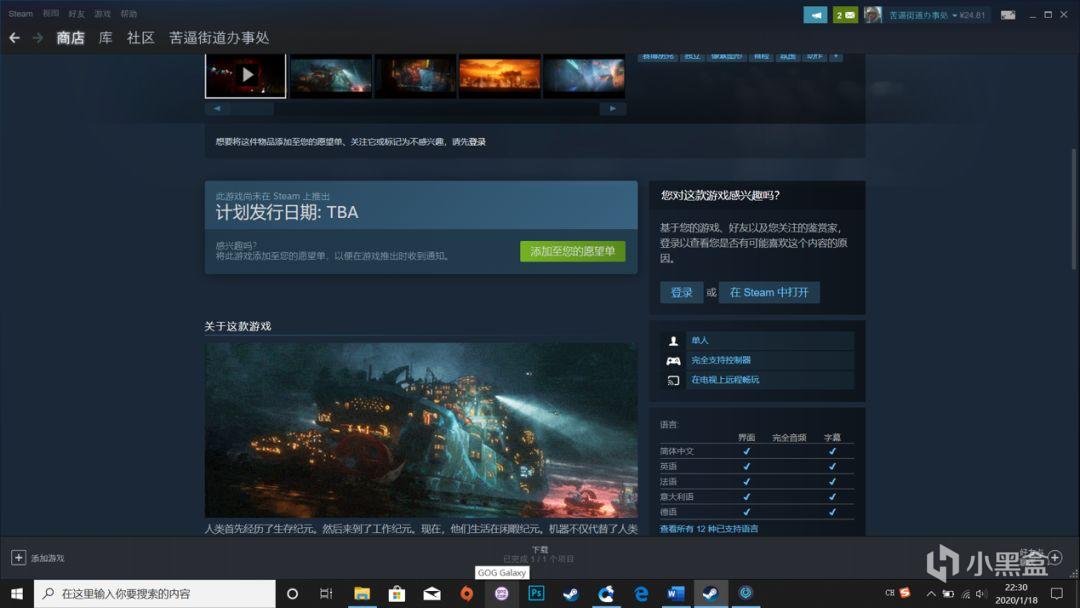Open Photoshop from the taskbar
The image size is (1080, 608).
(x=536, y=594)
